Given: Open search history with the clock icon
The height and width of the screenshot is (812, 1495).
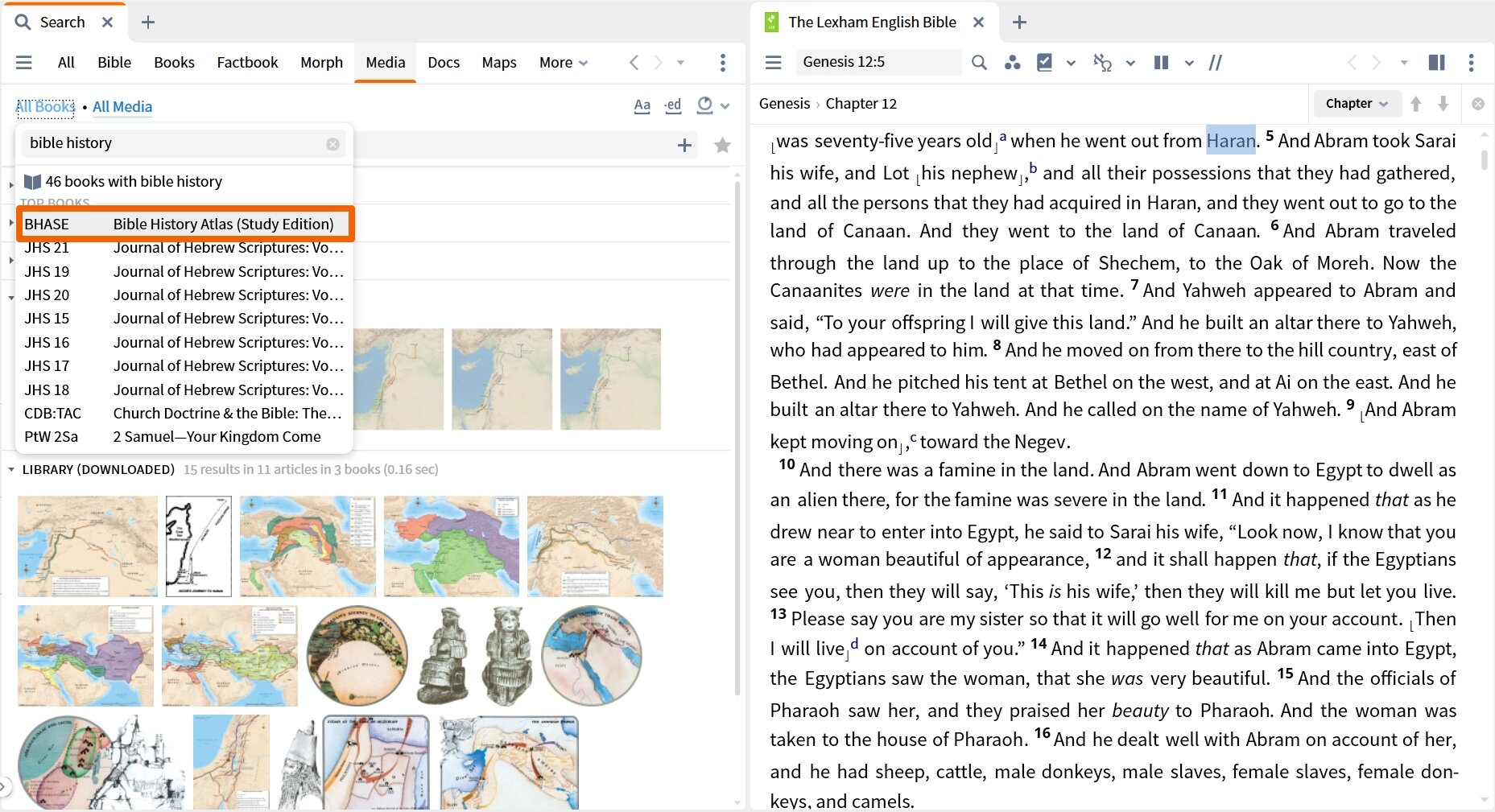Looking at the screenshot, I should 704,105.
